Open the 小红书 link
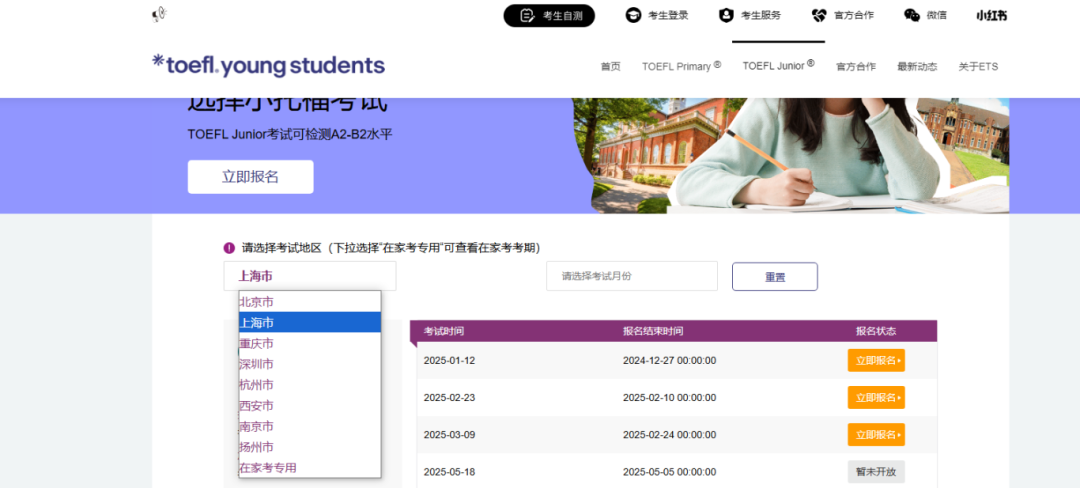Screen dimensions: 1080x488 (991, 15)
